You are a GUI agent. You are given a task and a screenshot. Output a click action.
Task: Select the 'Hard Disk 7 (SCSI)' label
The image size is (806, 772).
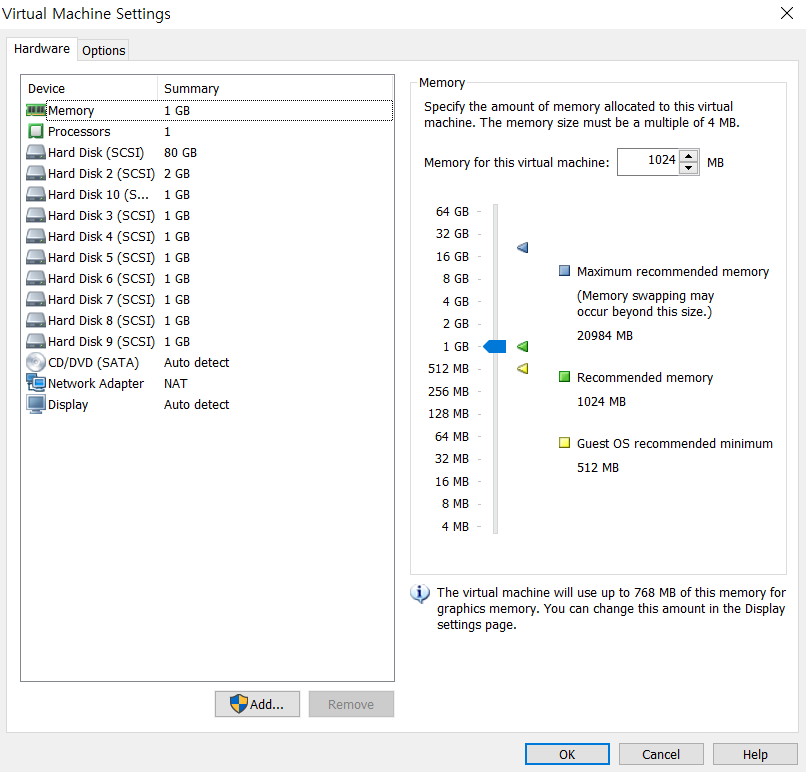[x=101, y=300]
